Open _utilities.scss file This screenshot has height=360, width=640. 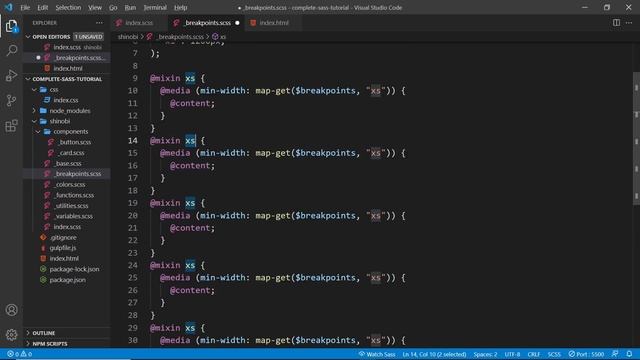pyautogui.click(x=67, y=206)
